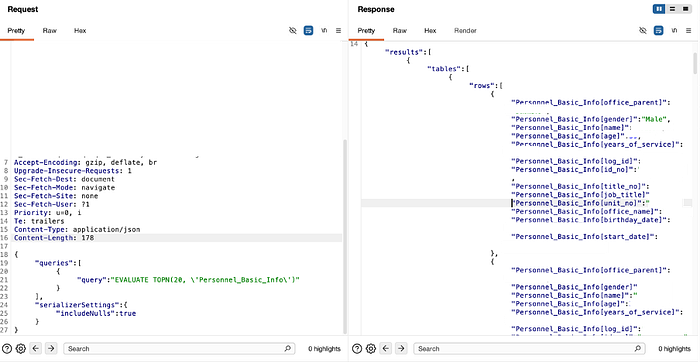700x362 pixels.
Task: Click the Upgrade-Insecure-Requests header line
Action: pos(73,171)
